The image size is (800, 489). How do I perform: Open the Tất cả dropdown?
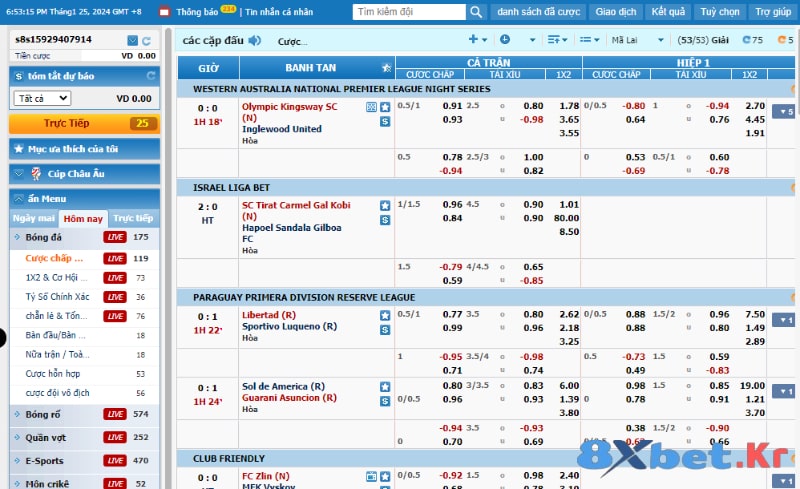click(x=42, y=99)
